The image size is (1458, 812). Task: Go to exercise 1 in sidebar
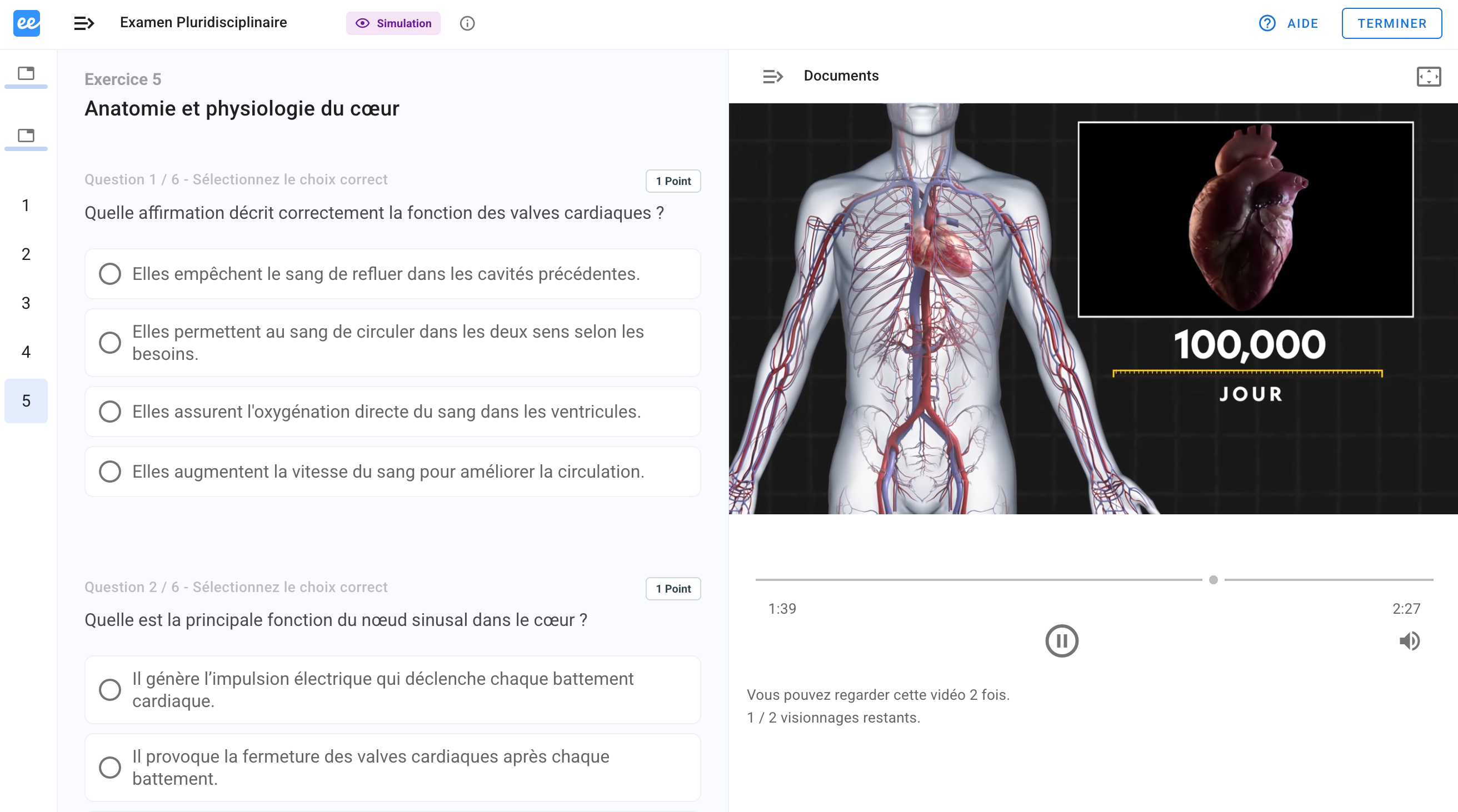click(x=26, y=205)
